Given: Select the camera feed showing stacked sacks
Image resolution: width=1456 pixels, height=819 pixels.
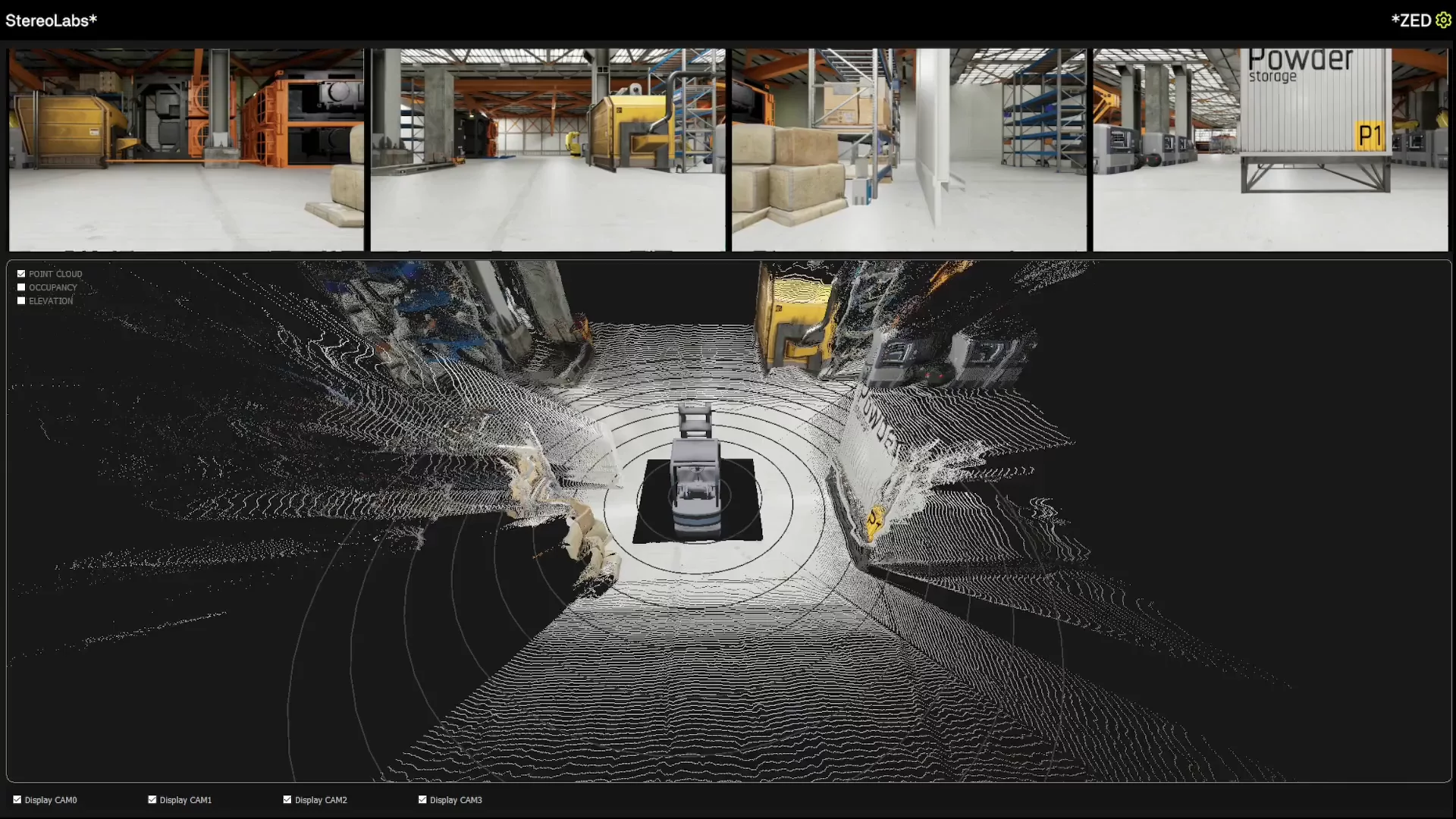Looking at the screenshot, I should click(908, 149).
